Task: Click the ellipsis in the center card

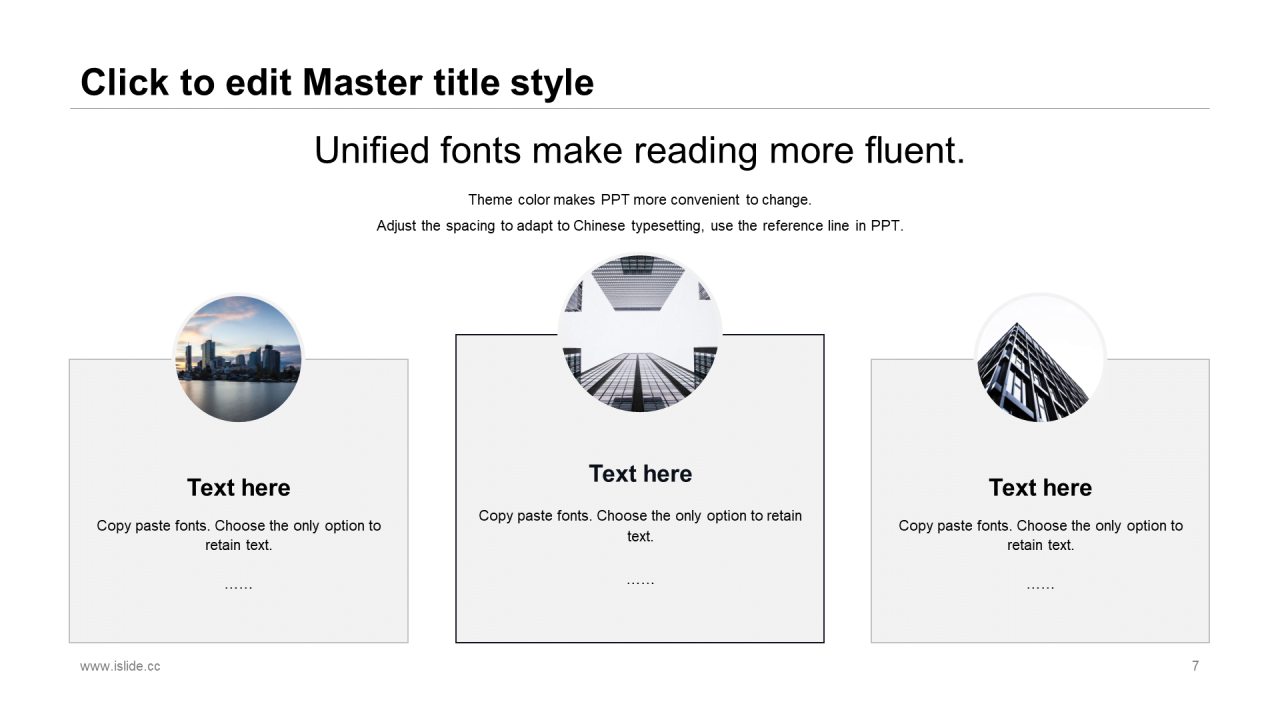Action: click(640, 581)
